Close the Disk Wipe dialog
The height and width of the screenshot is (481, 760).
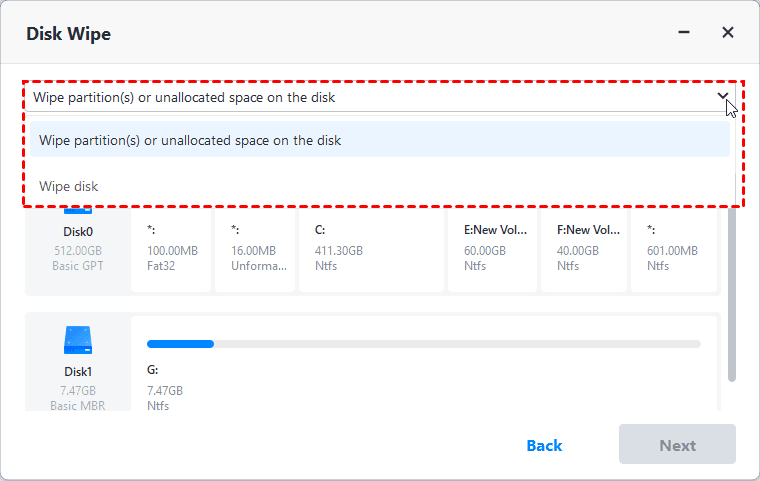(x=728, y=33)
